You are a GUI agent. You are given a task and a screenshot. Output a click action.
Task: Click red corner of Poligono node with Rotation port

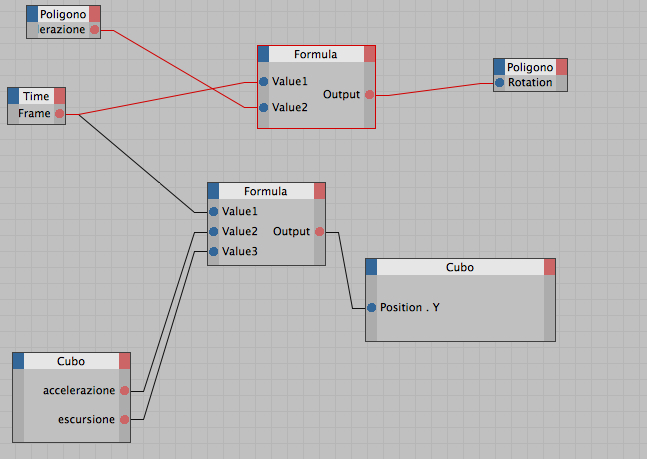tap(562, 67)
